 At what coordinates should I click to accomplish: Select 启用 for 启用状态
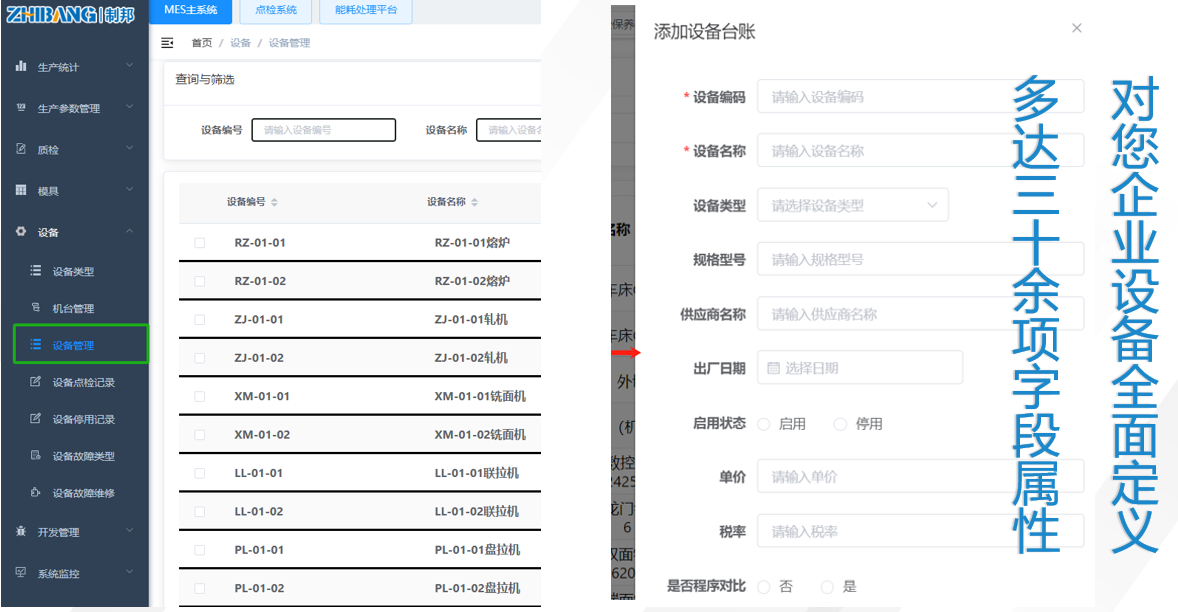(764, 423)
